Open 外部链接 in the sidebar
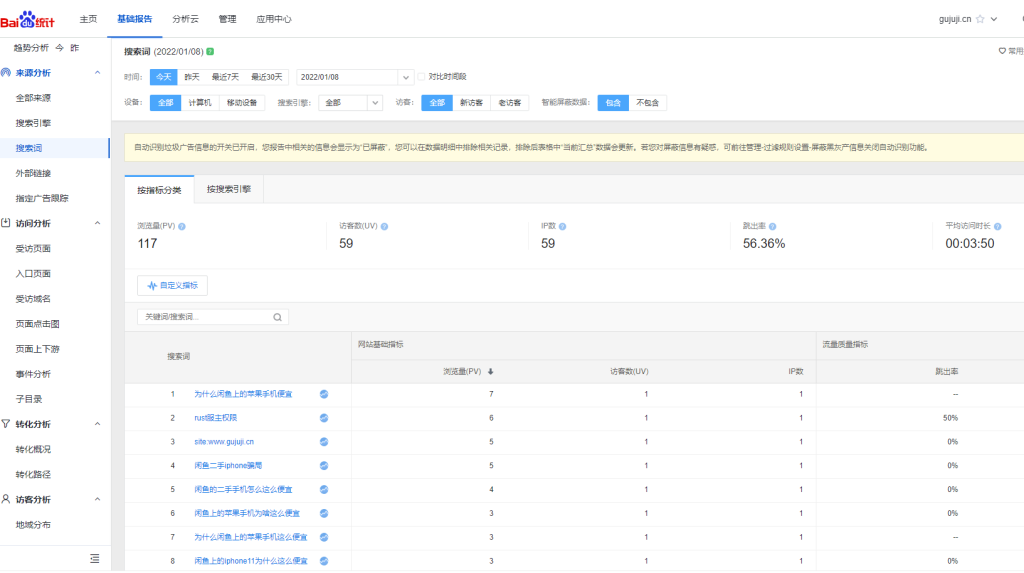This screenshot has height=573, width=1024. (x=33, y=173)
